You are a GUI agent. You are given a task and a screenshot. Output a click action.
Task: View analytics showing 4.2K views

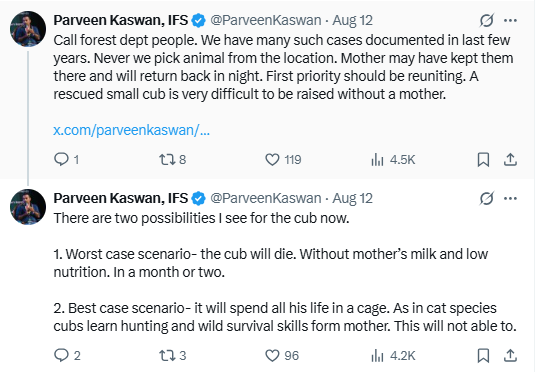393,356
